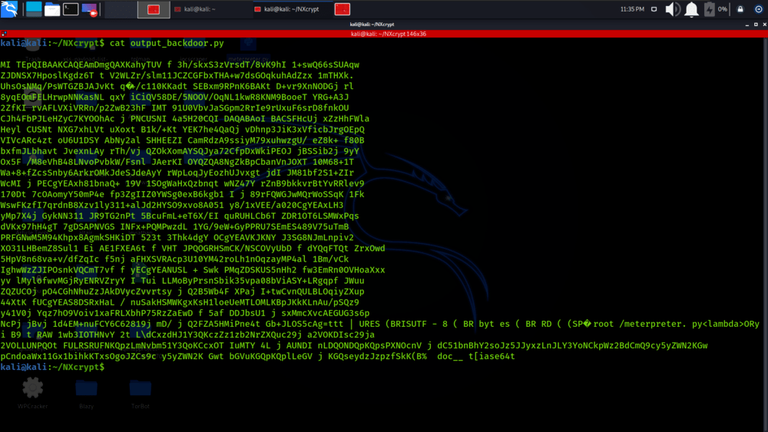Click the empty workspace switcher slot

(120, 9)
